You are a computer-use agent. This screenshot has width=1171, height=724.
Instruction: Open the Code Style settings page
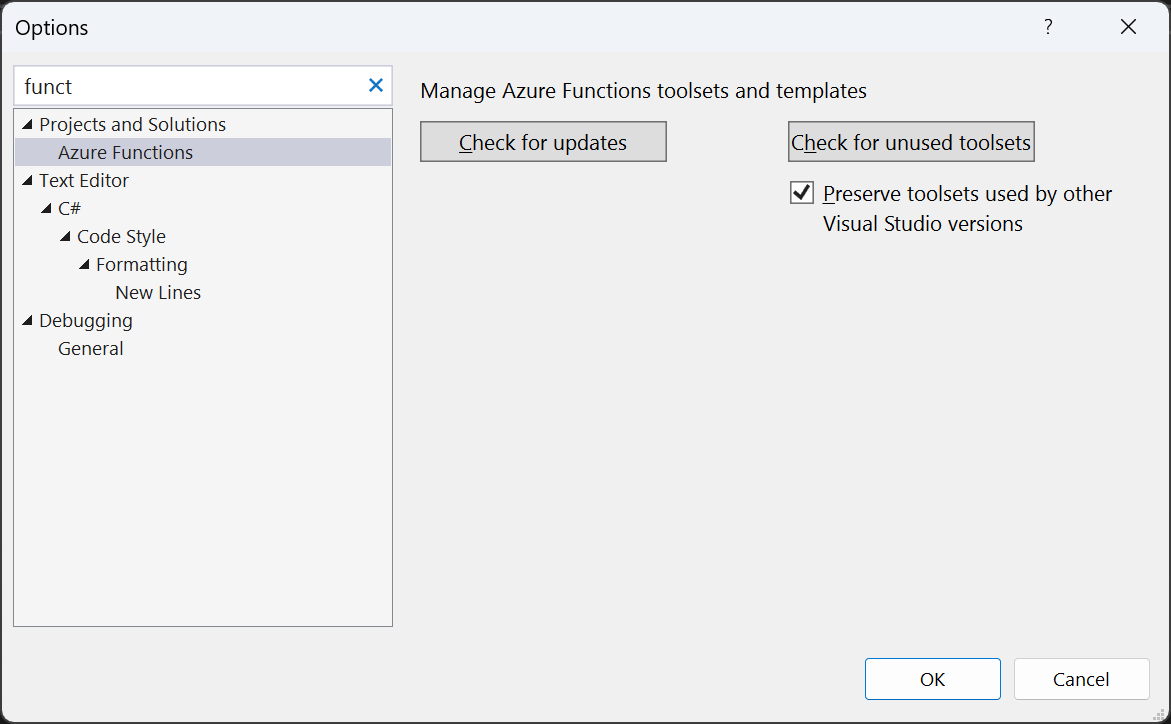tap(121, 236)
